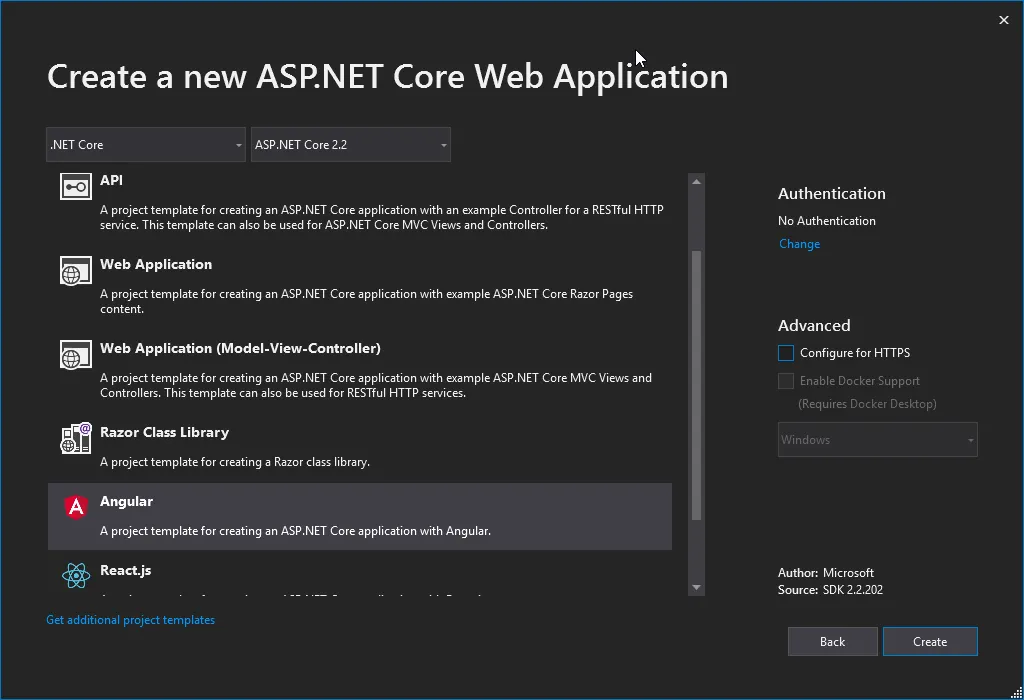Click the React.js atom icon

pos(76,575)
